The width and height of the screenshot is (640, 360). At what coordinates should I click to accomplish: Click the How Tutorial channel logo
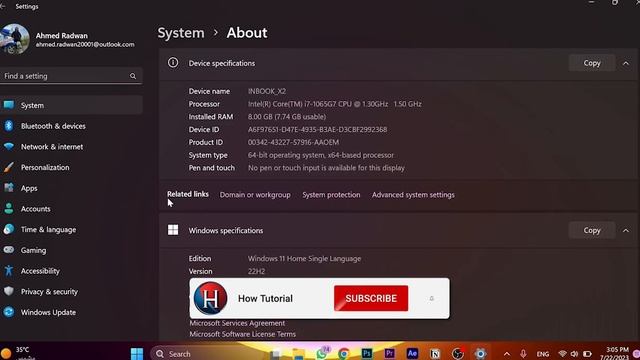210,298
